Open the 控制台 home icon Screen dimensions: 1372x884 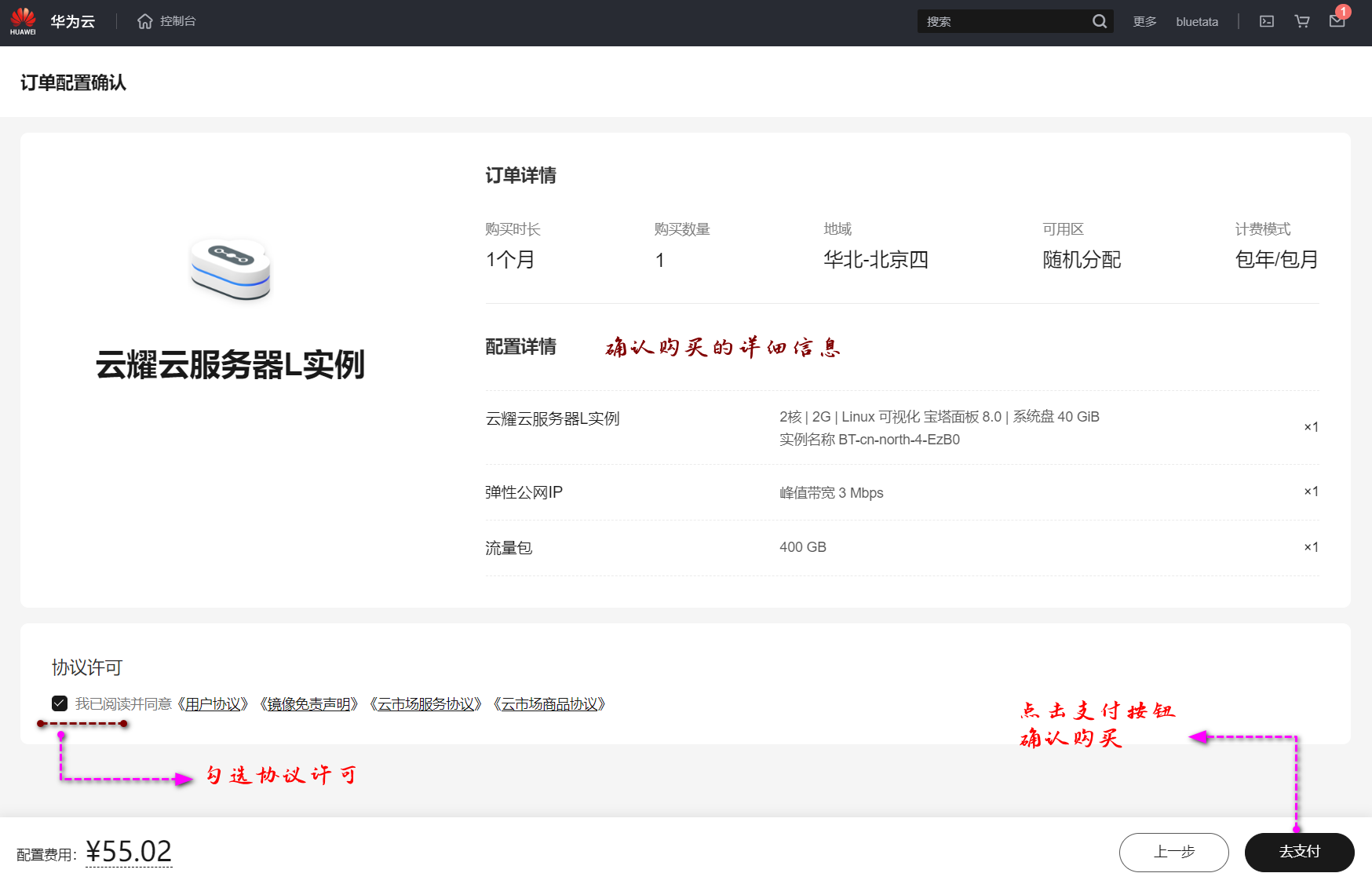pyautogui.click(x=144, y=21)
